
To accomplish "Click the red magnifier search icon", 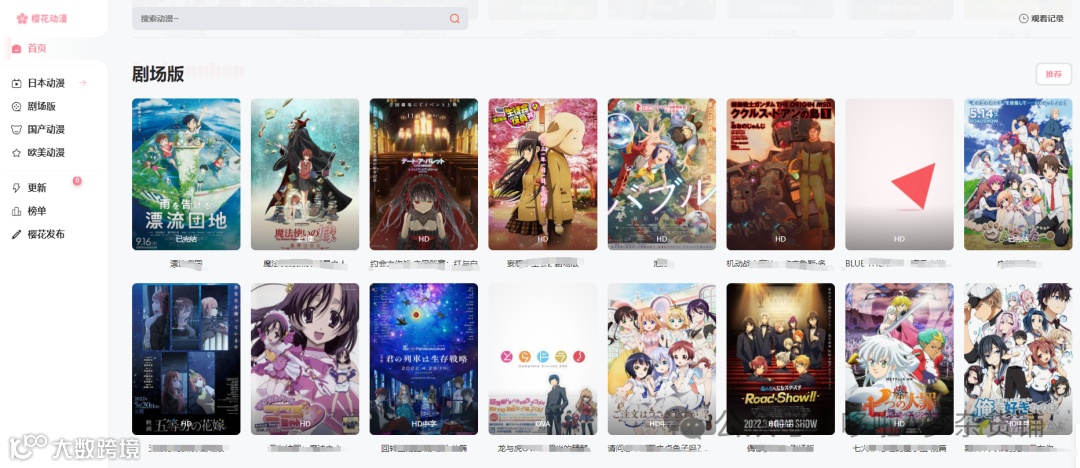I will pos(455,19).
